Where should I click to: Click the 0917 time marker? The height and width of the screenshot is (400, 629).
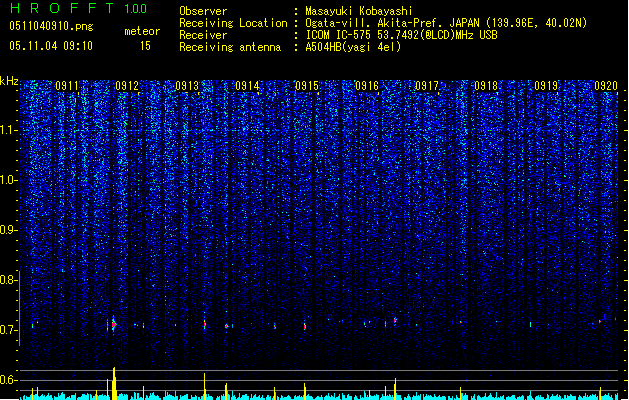[427, 86]
